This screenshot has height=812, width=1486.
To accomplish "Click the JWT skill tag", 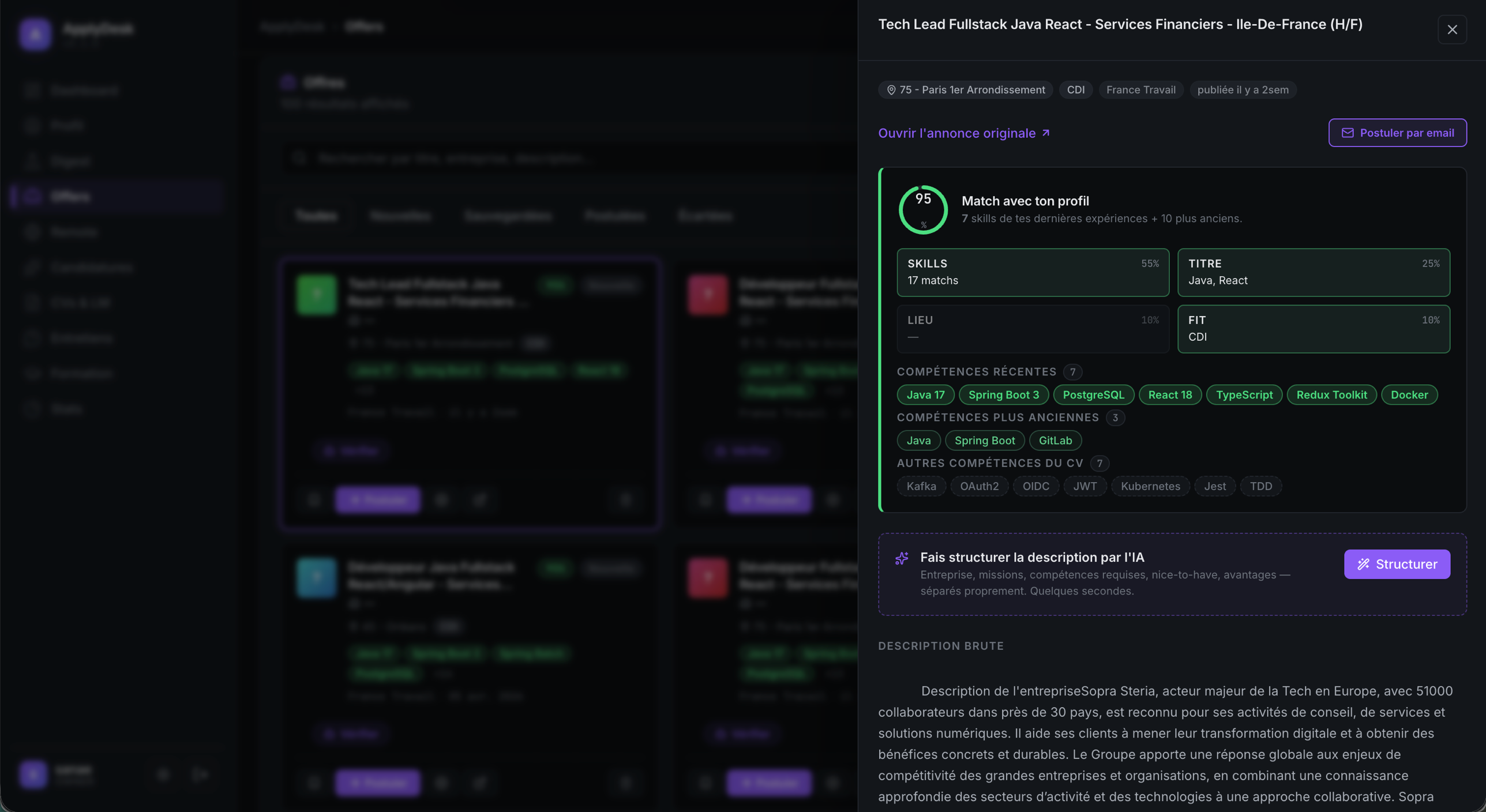I will point(1085,486).
